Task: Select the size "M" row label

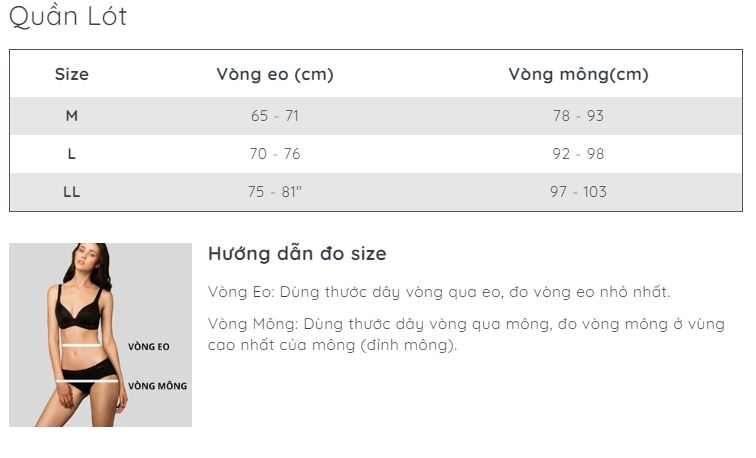Action: [72, 116]
